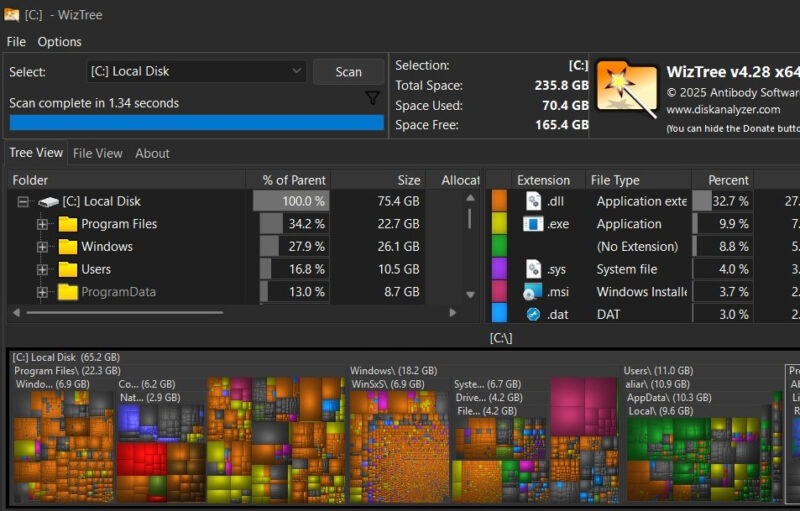This screenshot has height=511, width=800.
Task: Sort by the Allocated column header
Action: (454, 180)
